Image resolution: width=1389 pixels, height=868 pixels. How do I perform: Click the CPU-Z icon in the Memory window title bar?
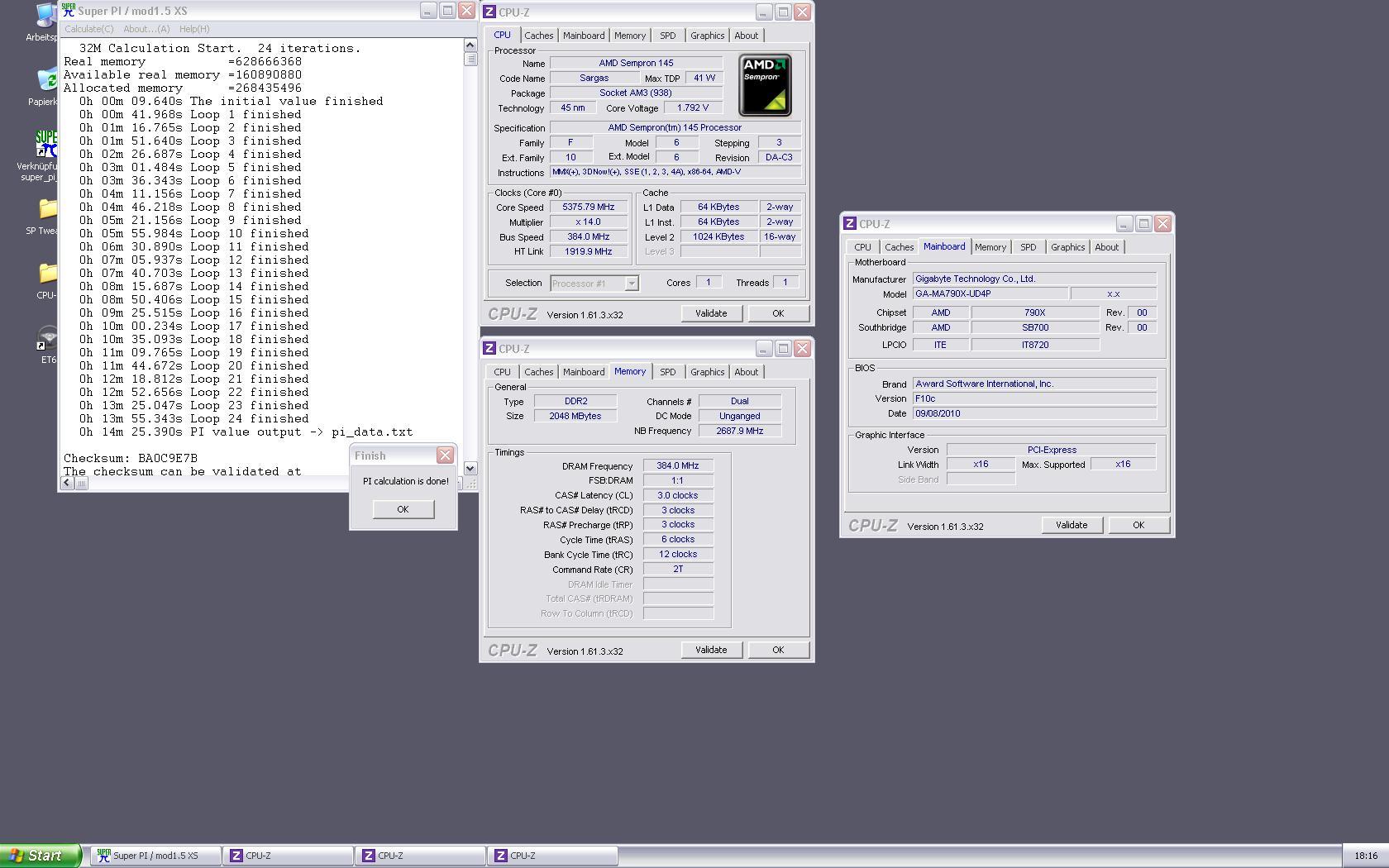pos(490,348)
